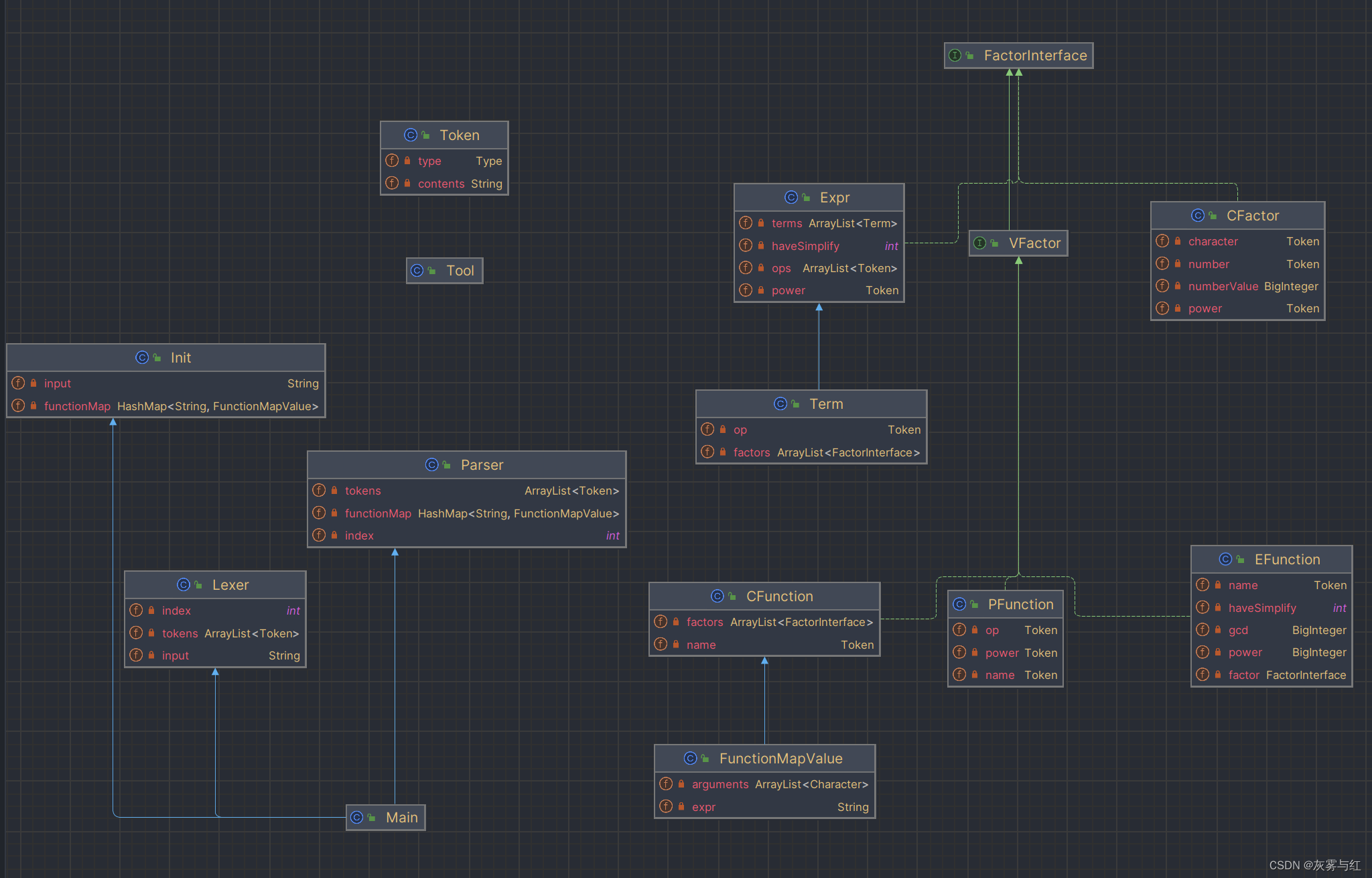This screenshot has width=1372, height=878.
Task: Select the FactorInterface node
Action: pyautogui.click(x=1019, y=56)
